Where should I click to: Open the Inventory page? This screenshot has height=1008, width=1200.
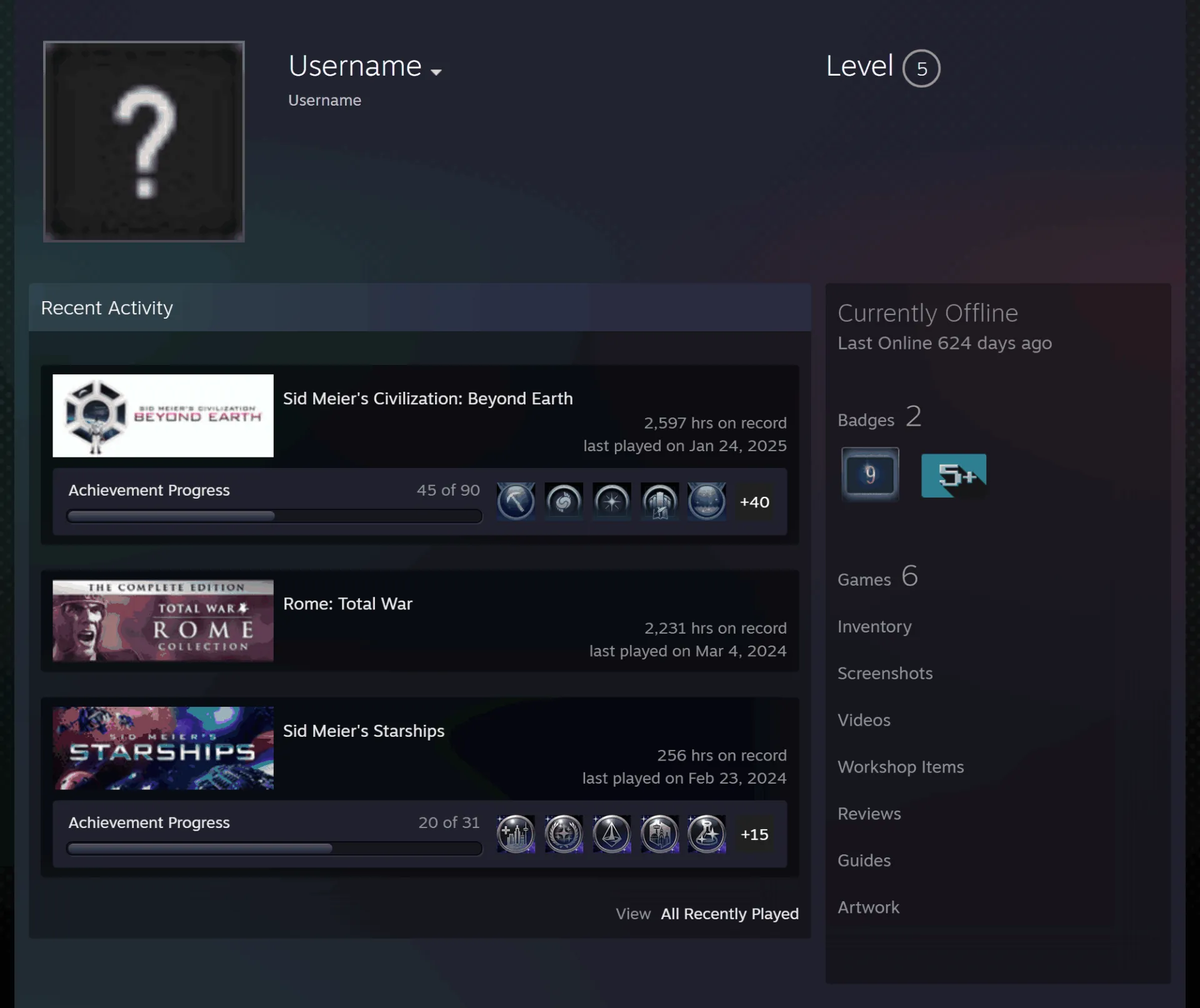(874, 626)
